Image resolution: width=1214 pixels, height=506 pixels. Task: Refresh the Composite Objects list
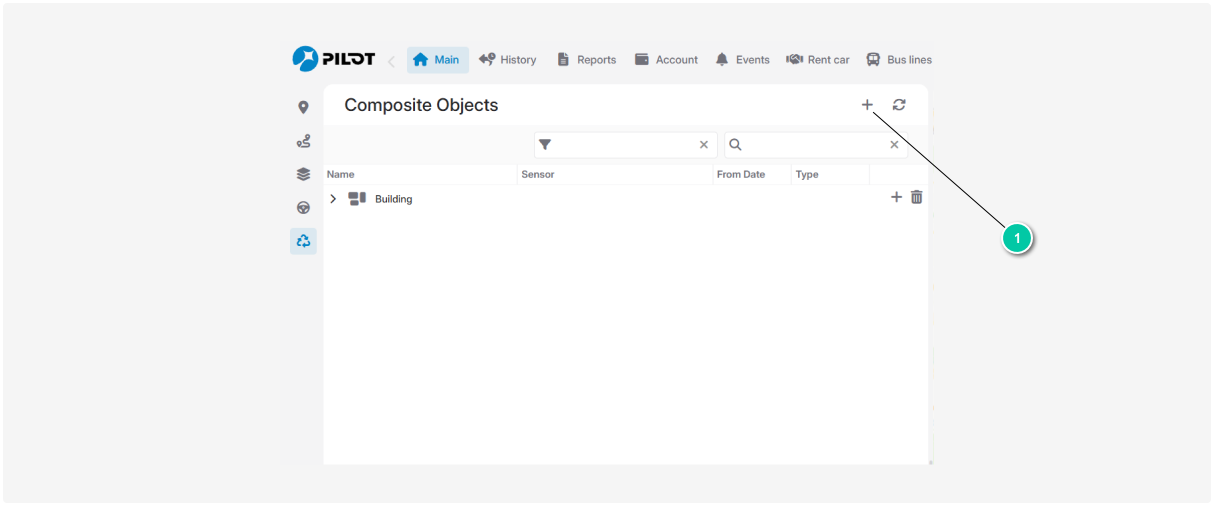[x=899, y=105]
